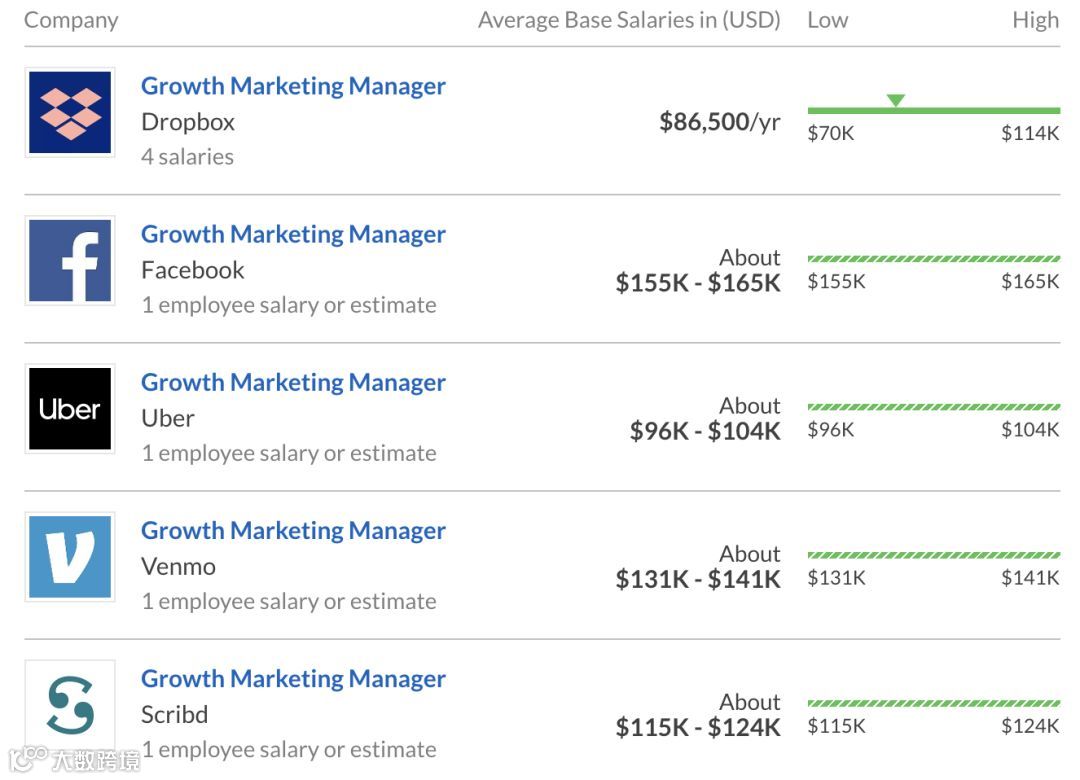The height and width of the screenshot is (780, 1080).
Task: Click the Company column header
Action: coord(71,20)
